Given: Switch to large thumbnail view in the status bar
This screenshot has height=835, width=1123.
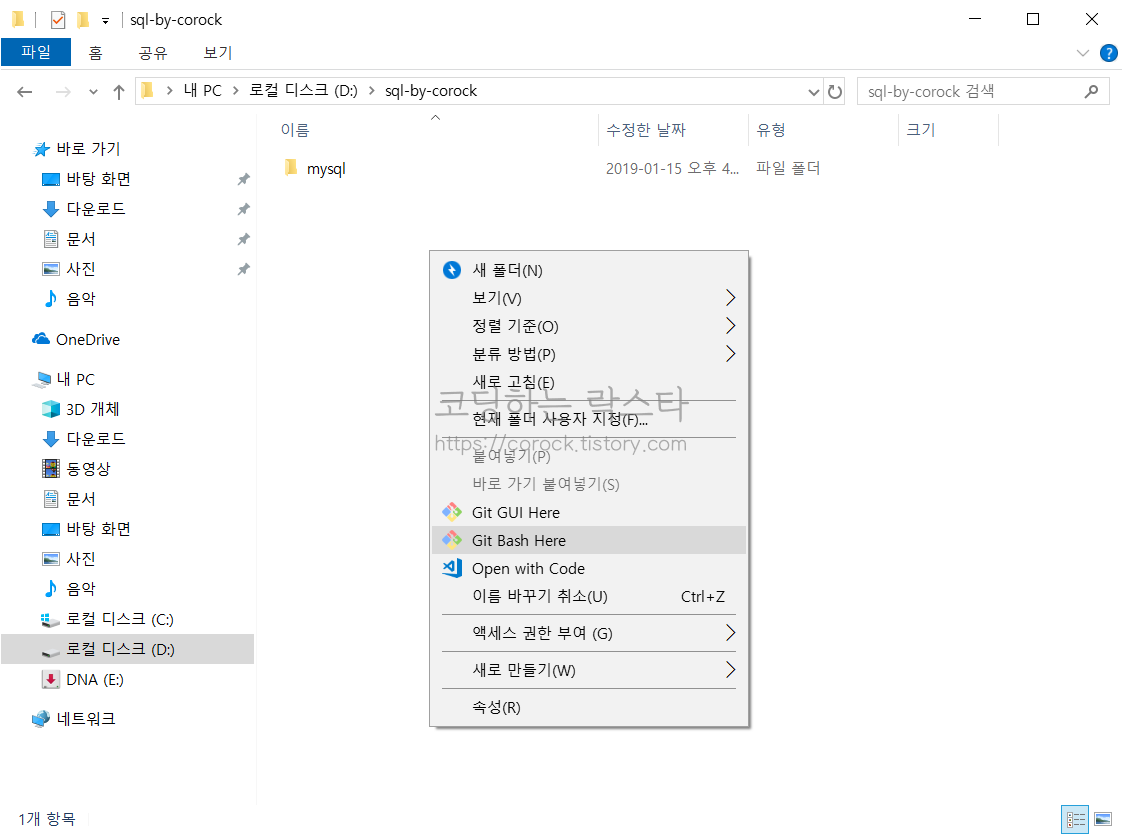Looking at the screenshot, I should (x=1101, y=819).
